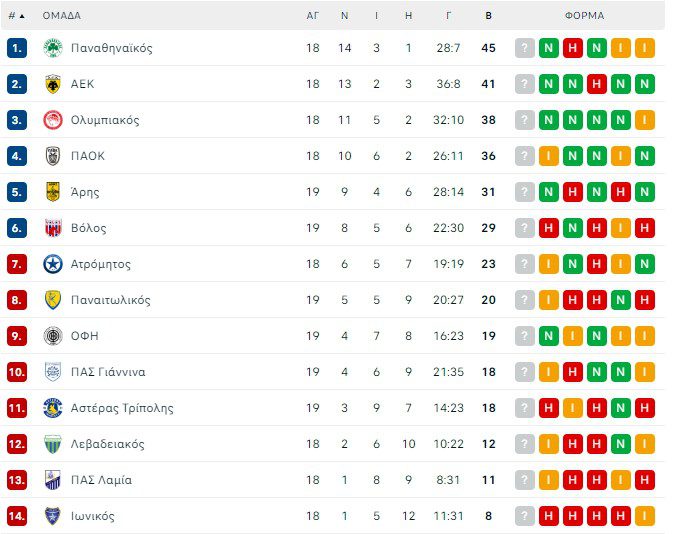Click the ΦΟΡΜΑ column header
This screenshot has width=677, height=534.
coord(584,16)
